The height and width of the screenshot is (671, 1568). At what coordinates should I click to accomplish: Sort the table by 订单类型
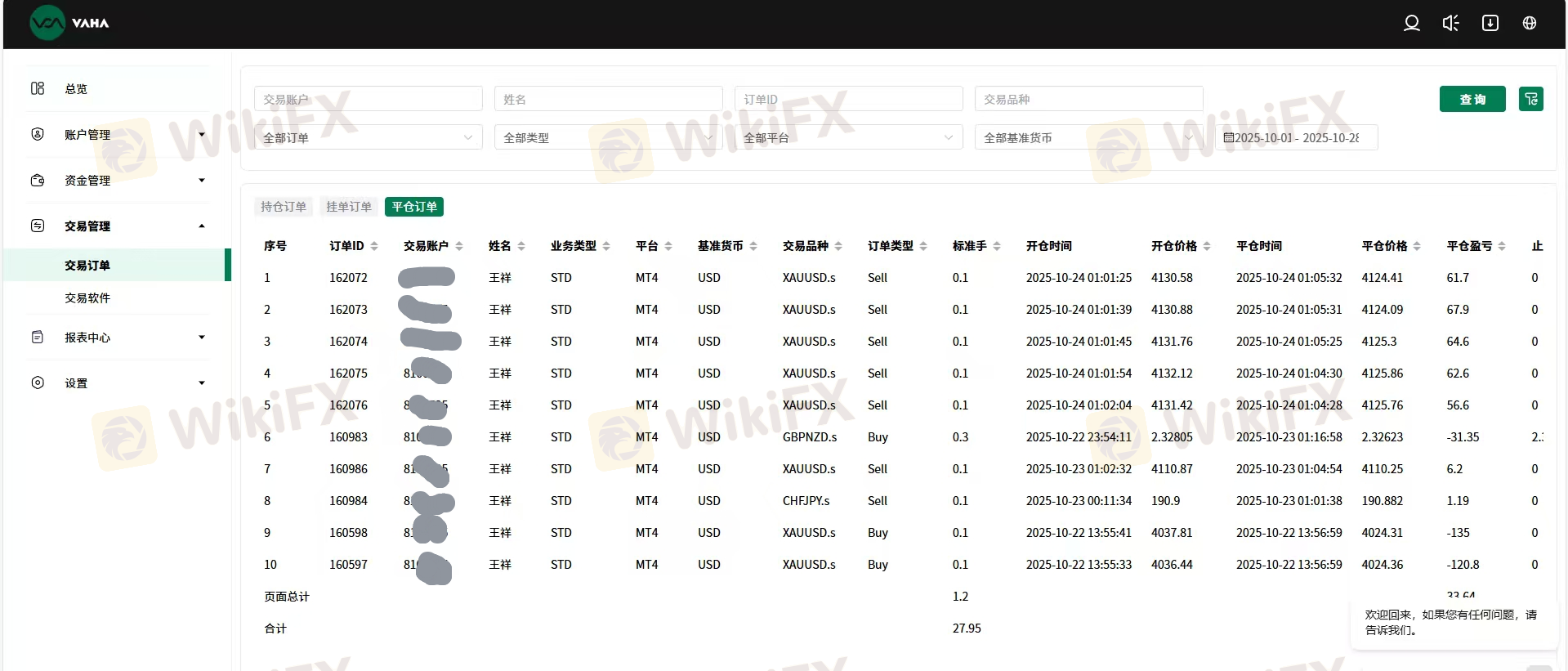tap(923, 246)
